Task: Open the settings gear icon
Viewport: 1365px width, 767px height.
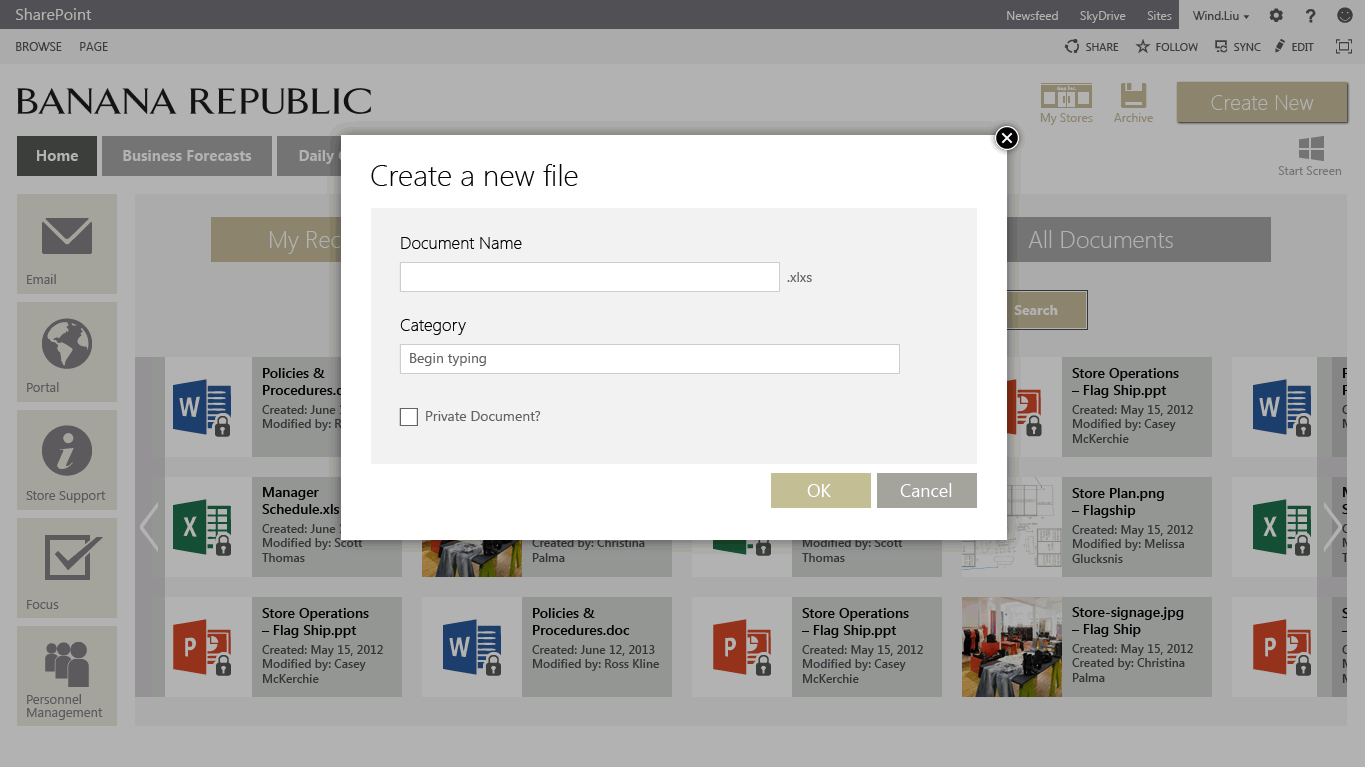Action: coord(1276,15)
